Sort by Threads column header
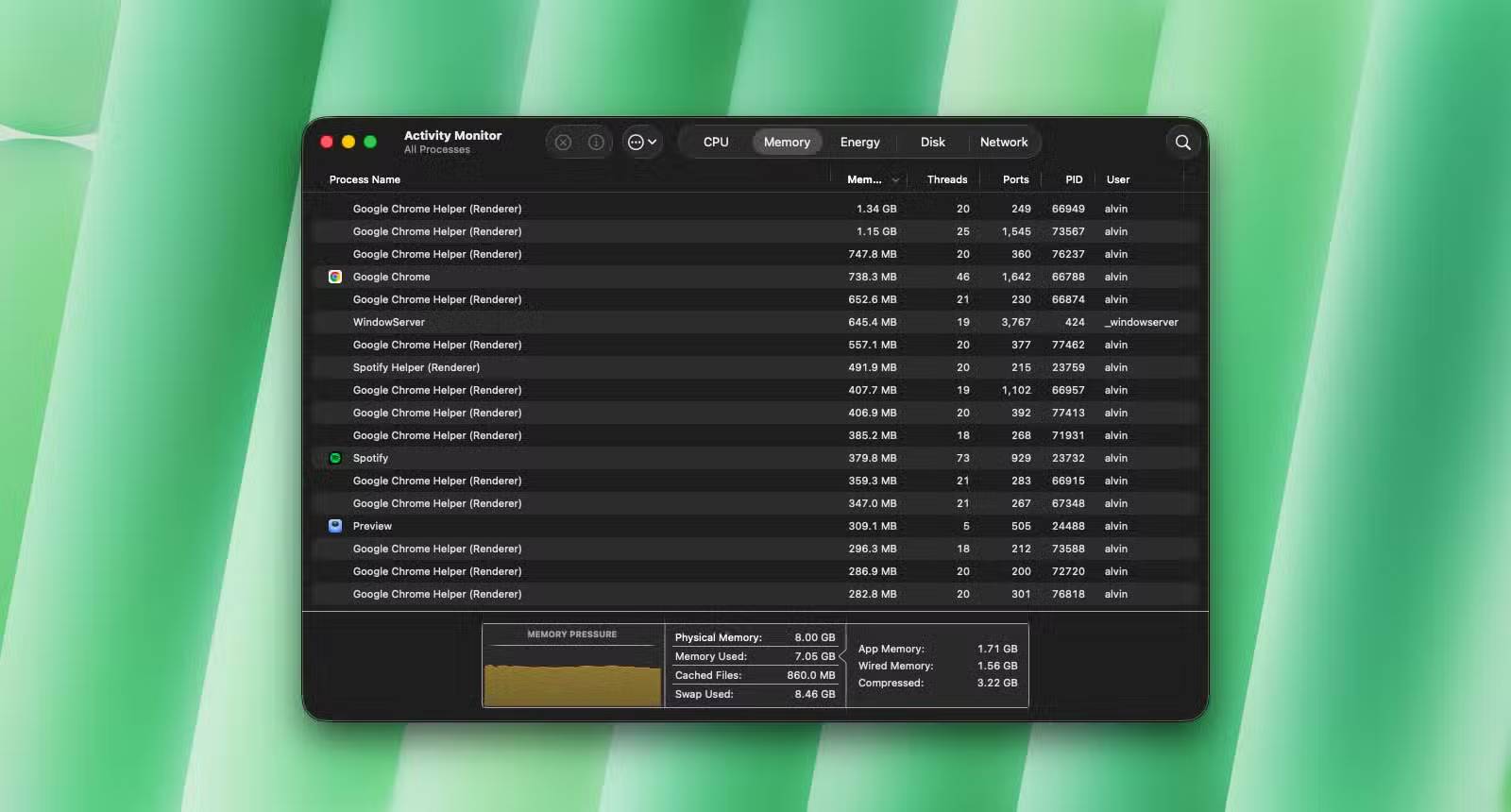The image size is (1511, 812). pyautogui.click(x=946, y=179)
